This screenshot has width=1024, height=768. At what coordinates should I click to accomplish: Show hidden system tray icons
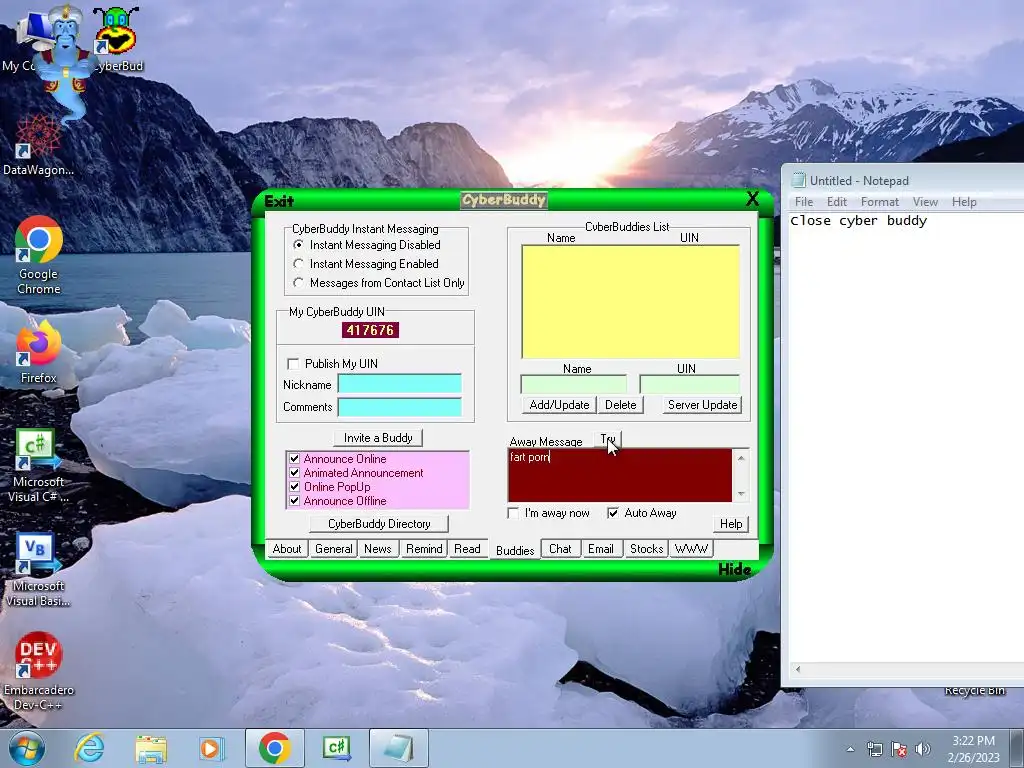point(850,749)
